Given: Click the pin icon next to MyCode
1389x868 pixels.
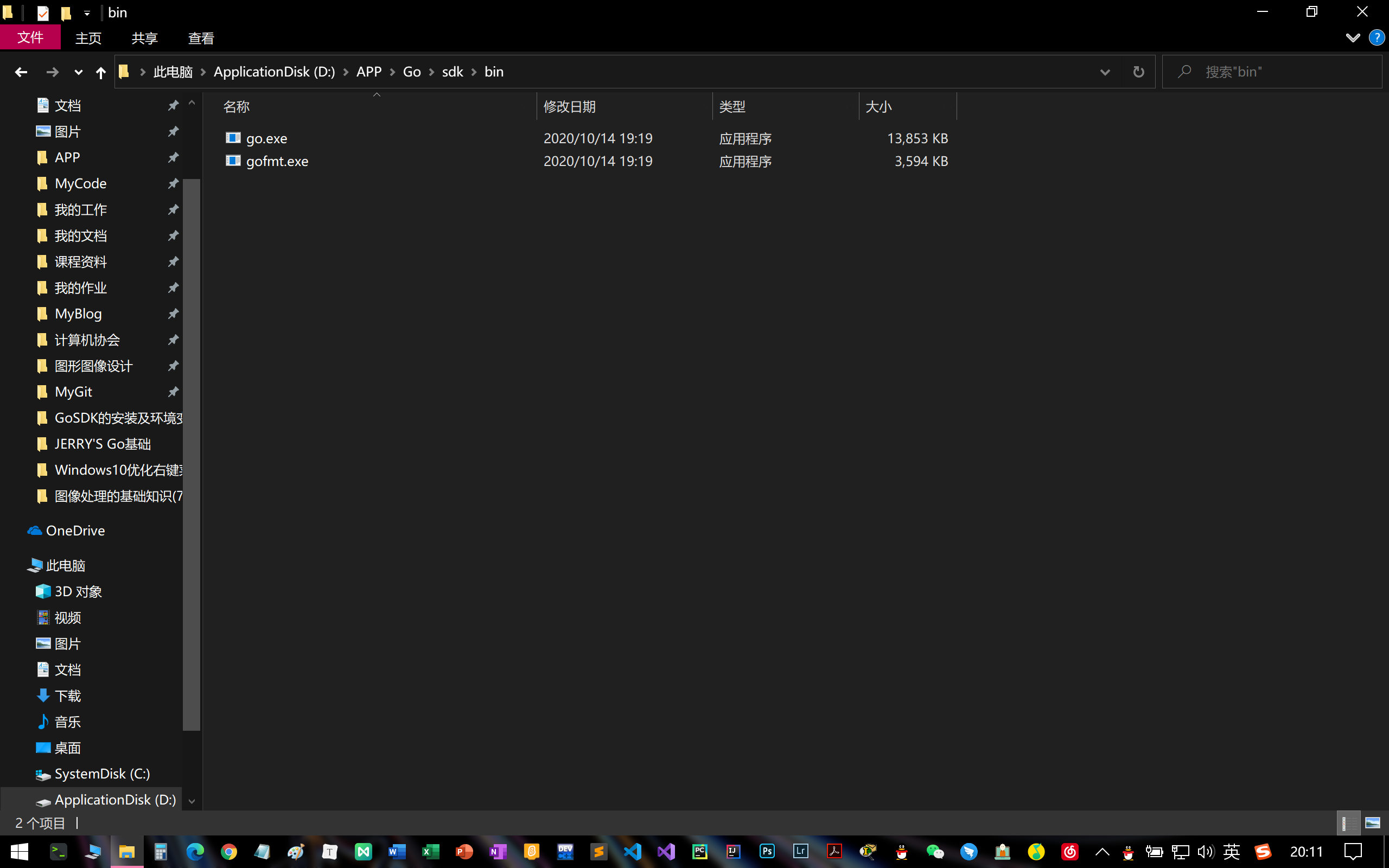Looking at the screenshot, I should point(173,184).
